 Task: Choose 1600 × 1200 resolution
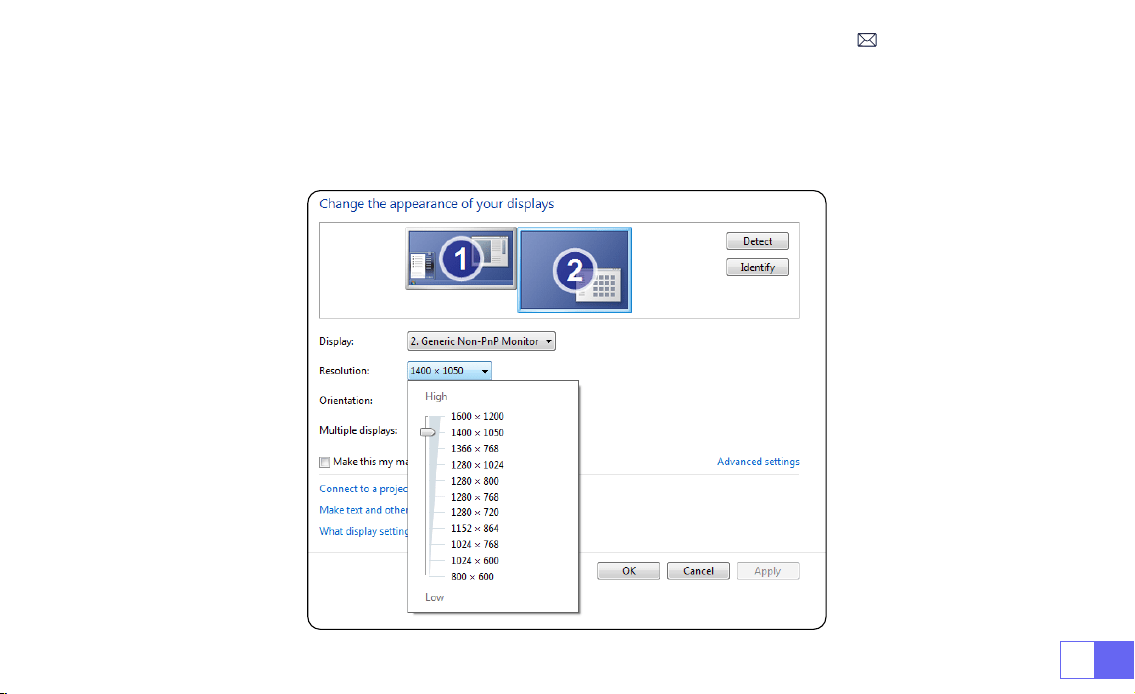coord(477,416)
